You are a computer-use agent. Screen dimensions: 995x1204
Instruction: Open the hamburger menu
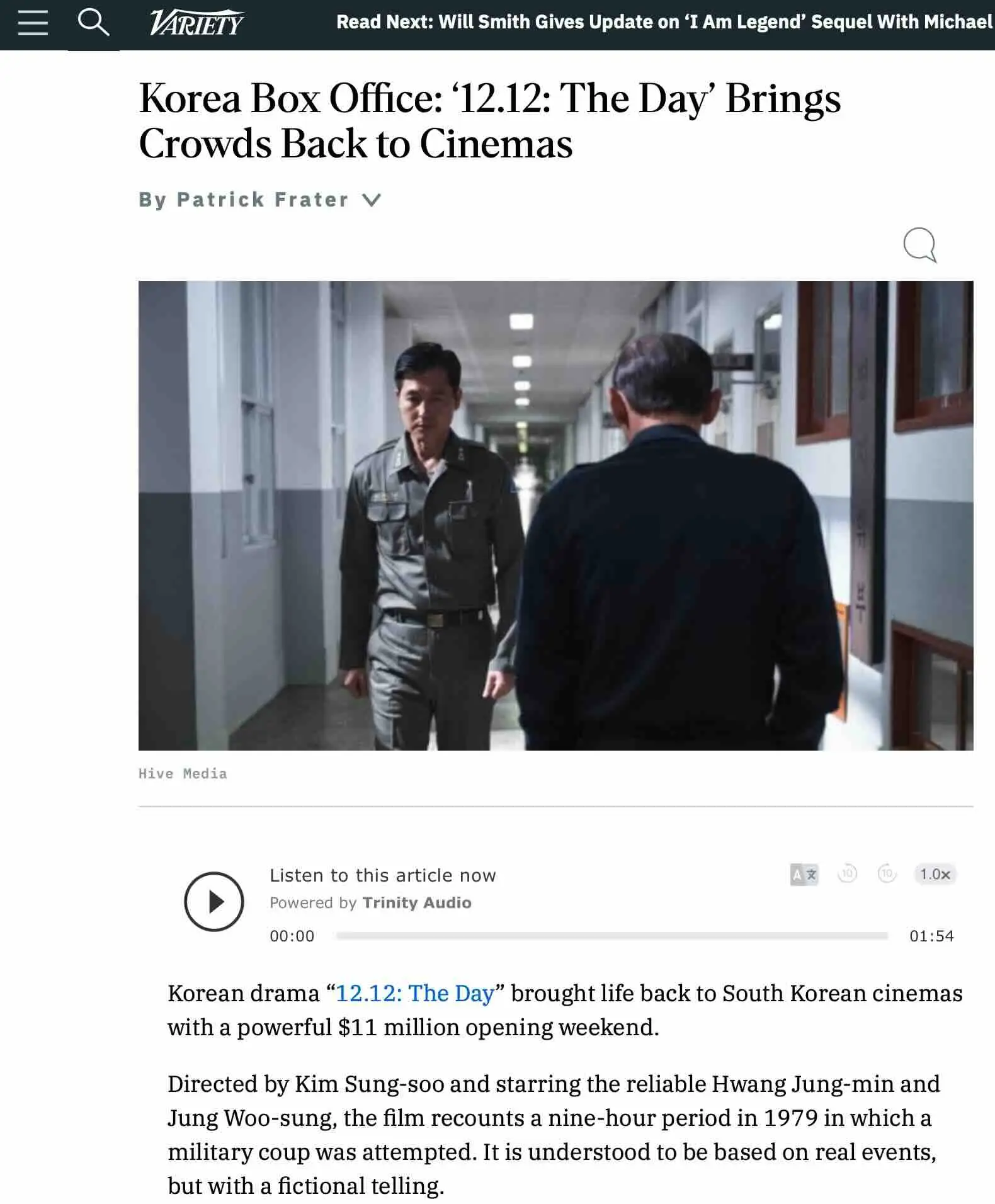[x=33, y=23]
